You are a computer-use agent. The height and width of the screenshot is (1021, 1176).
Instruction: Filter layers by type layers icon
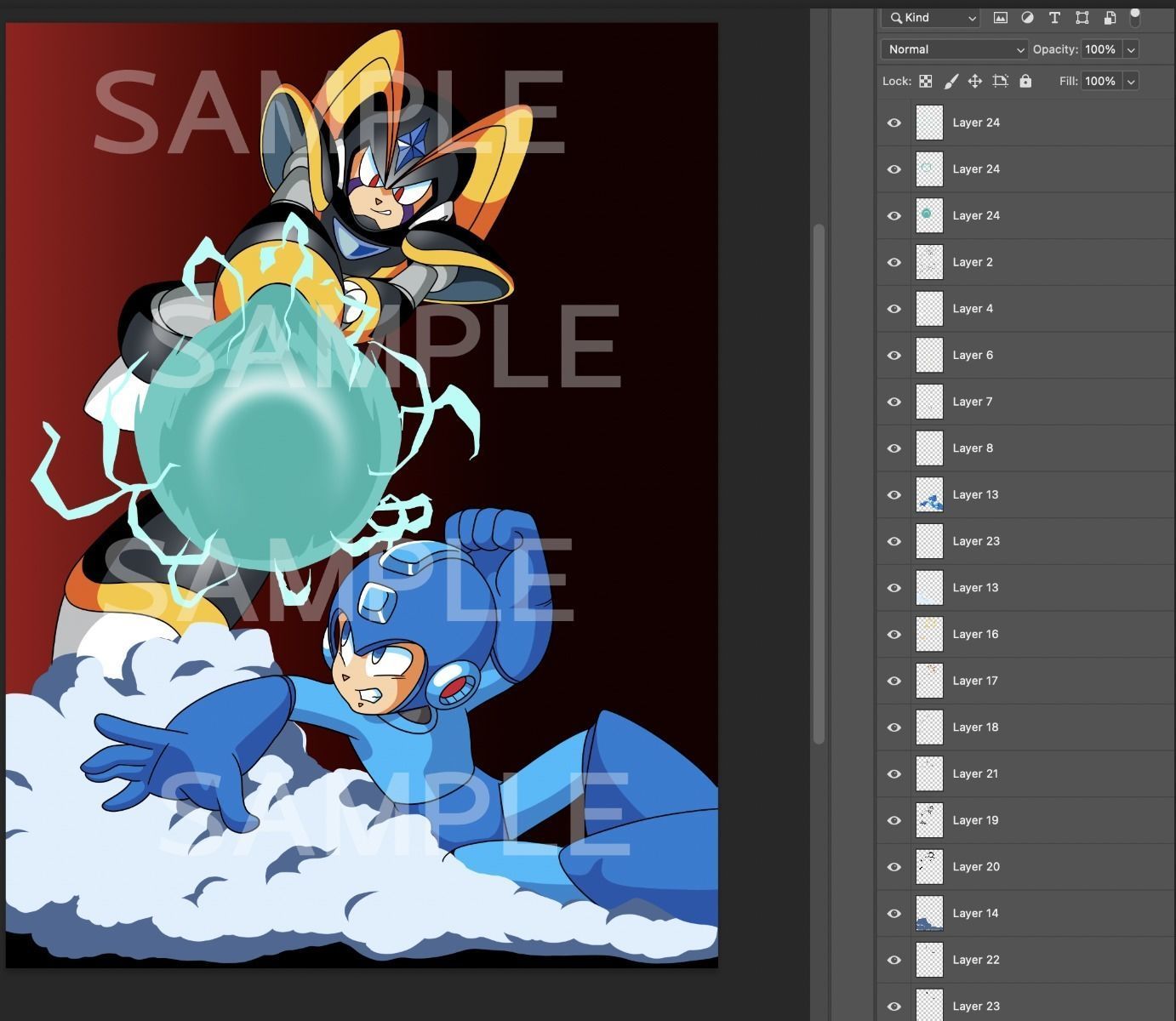point(1054,18)
